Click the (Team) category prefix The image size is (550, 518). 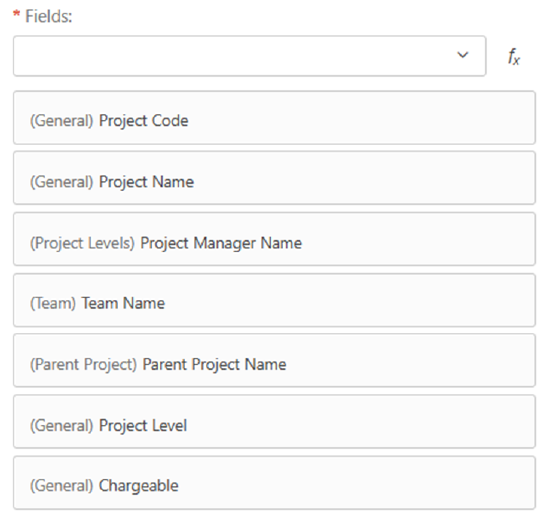pos(53,303)
